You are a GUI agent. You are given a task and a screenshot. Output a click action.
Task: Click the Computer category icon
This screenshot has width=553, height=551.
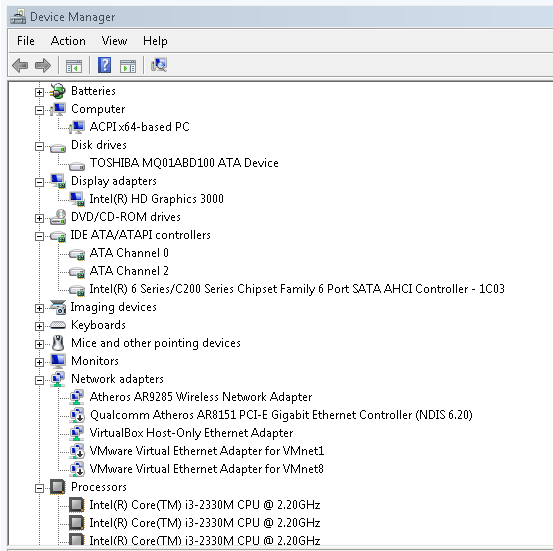click(57, 109)
